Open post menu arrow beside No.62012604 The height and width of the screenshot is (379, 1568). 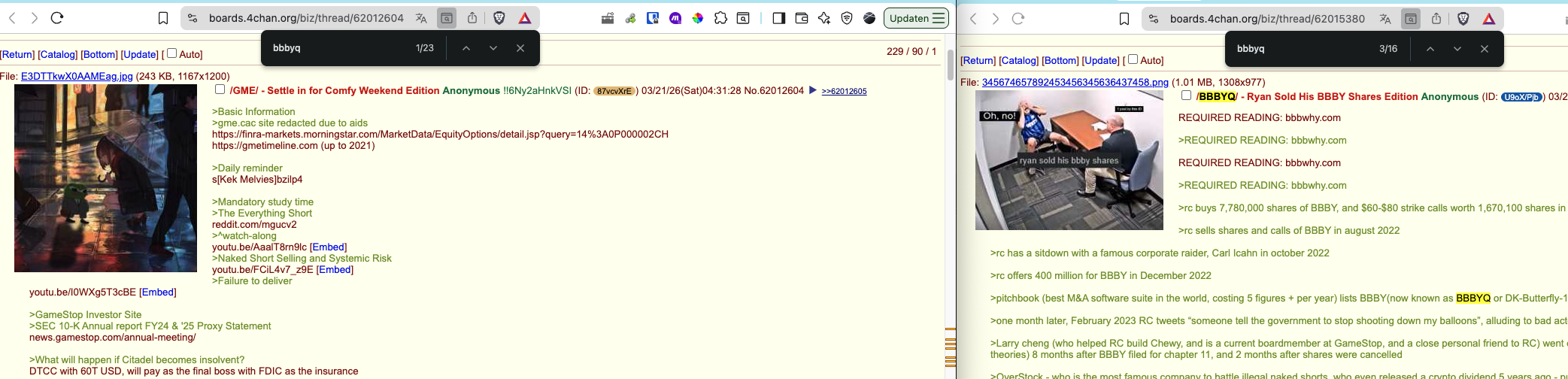tap(812, 90)
